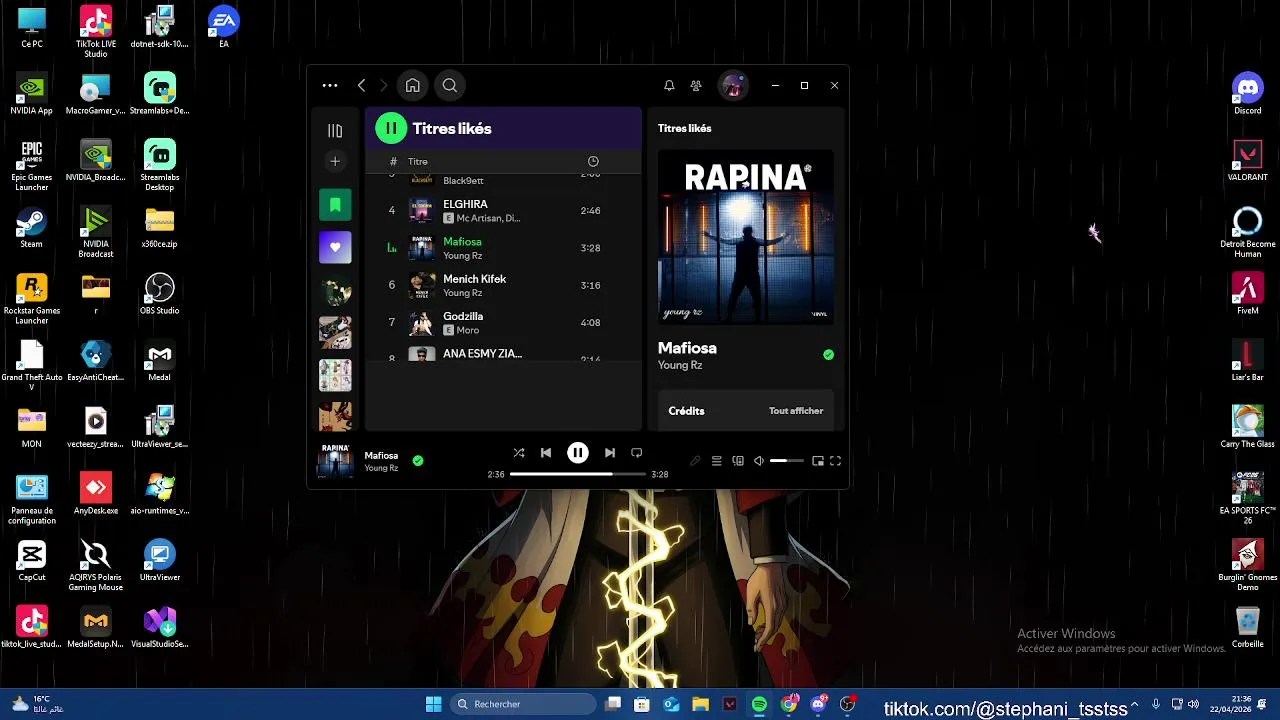1280x720 pixels.
Task: Pause playback with green Titres likés button
Action: coord(391,128)
